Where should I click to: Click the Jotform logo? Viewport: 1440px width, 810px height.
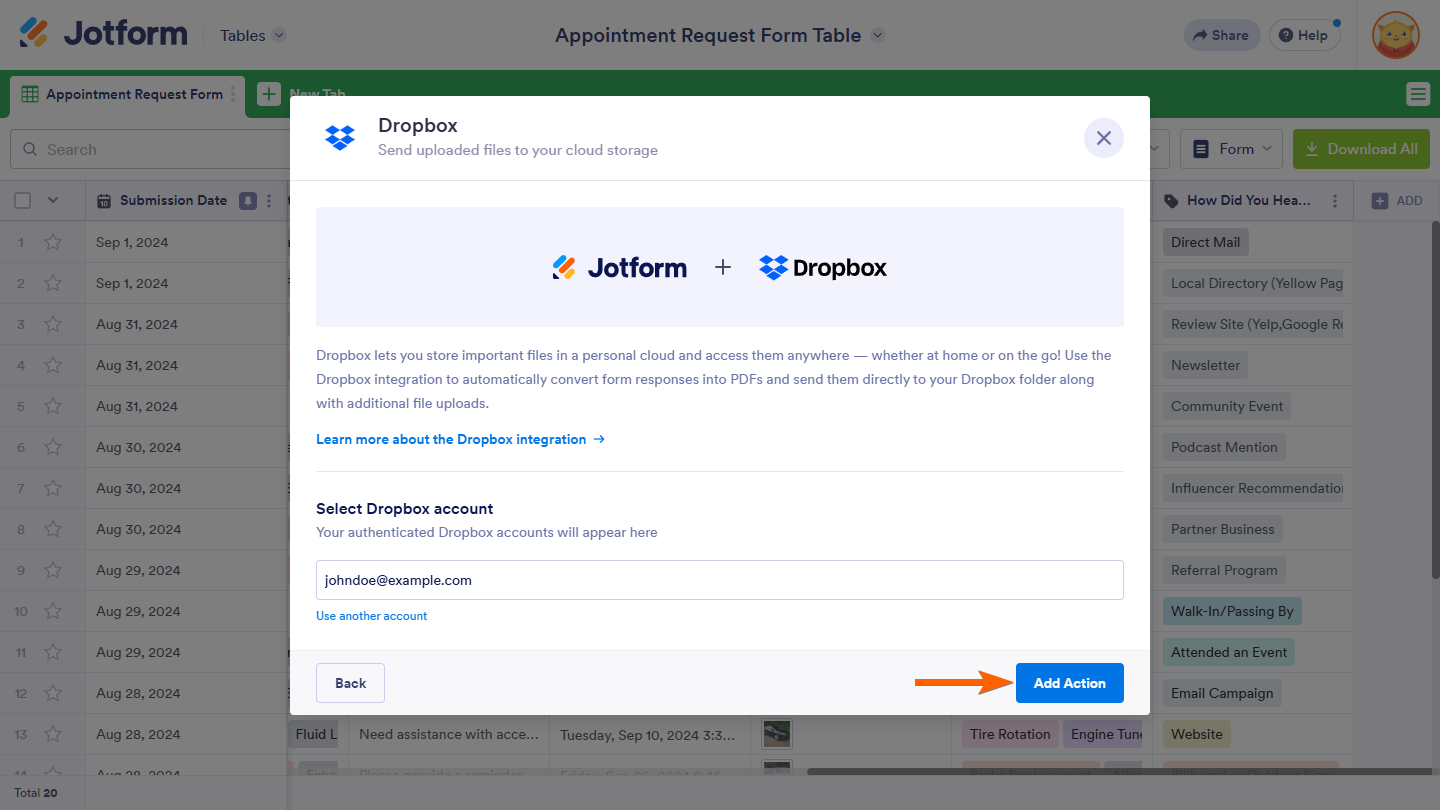(103, 34)
